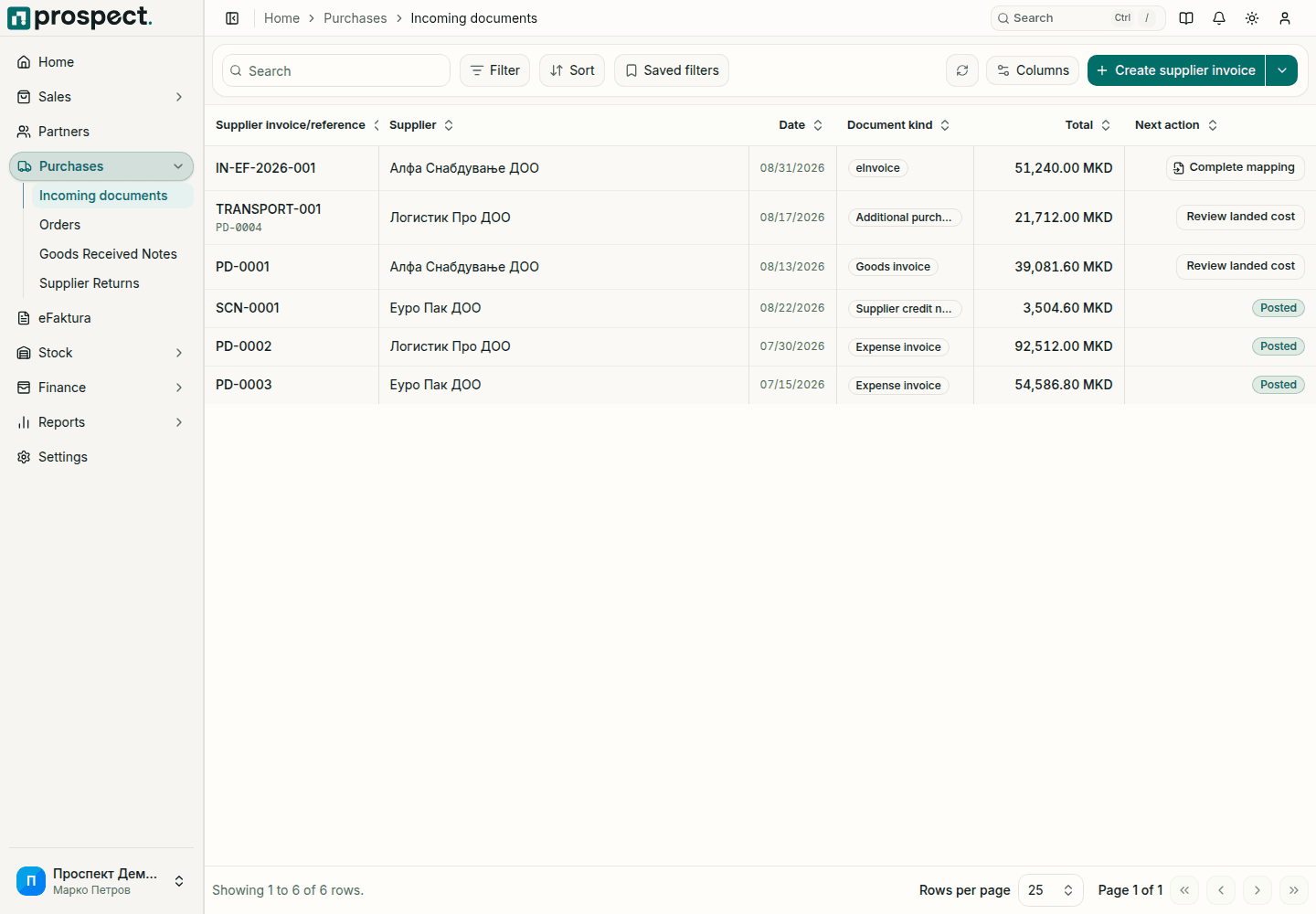Collapse the Purchases menu
Image resolution: width=1316 pixels, height=914 pixels.
(x=101, y=166)
